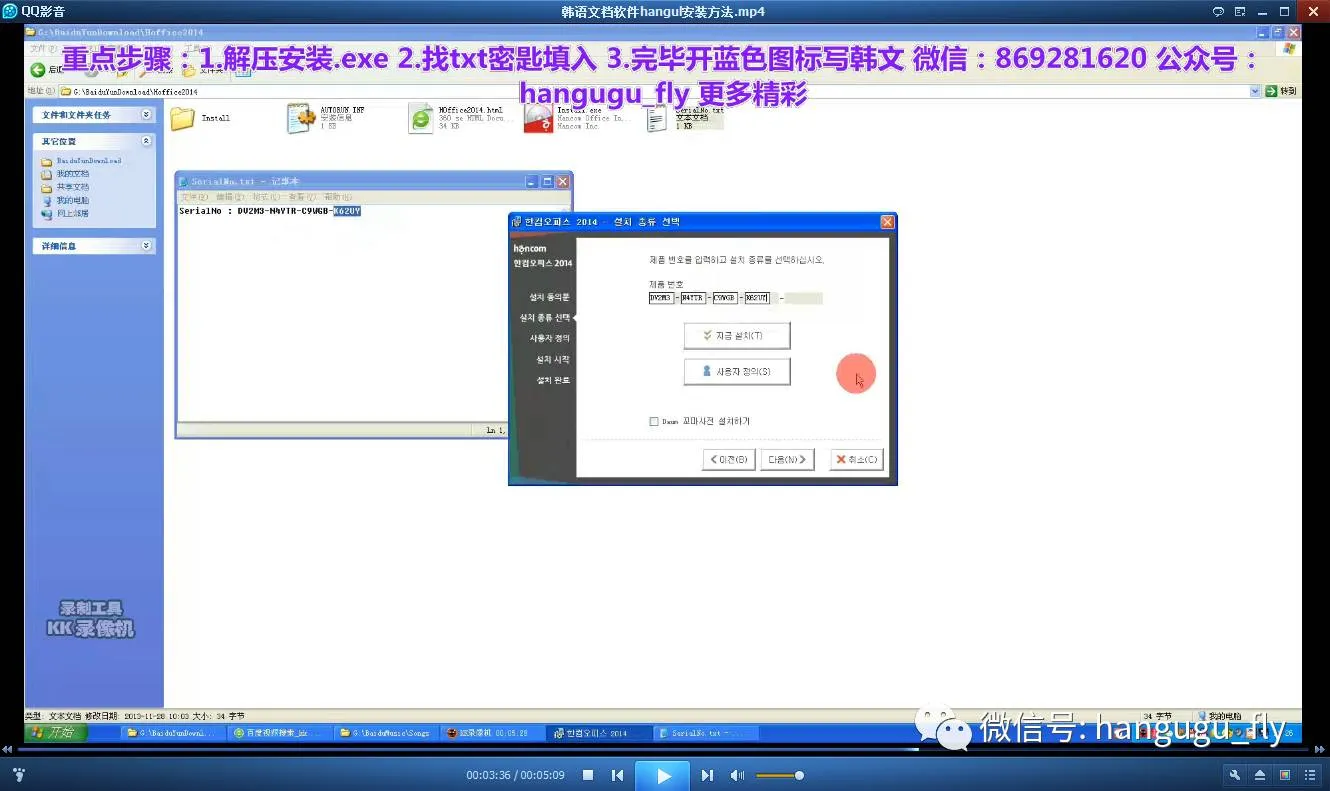The height and width of the screenshot is (791, 1330).
Task: Open 我的文档 in the sidebar
Action: (72, 174)
